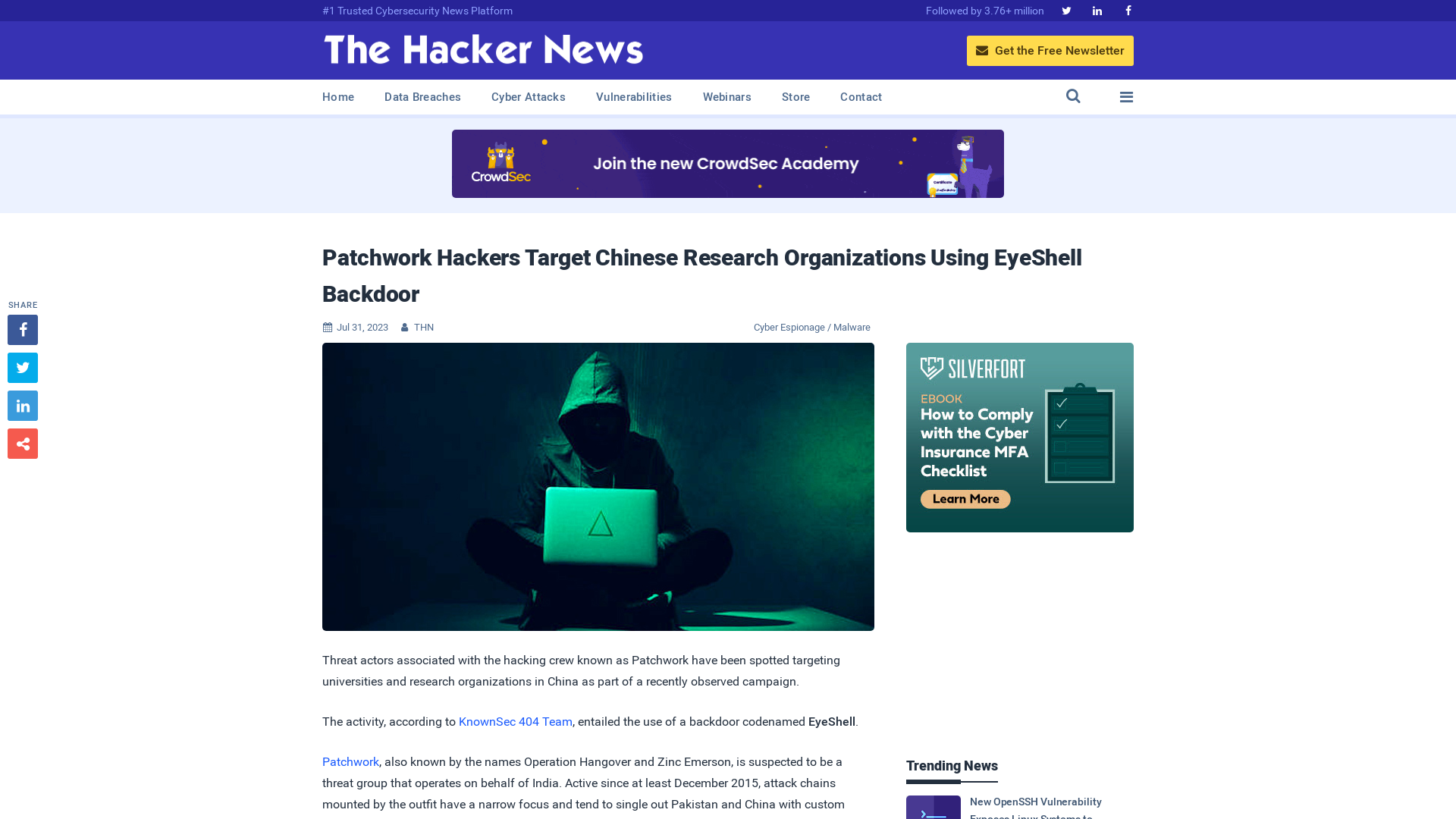The image size is (1456, 819).
Task: Click the Get the Free Newsletter button
Action: [1050, 50]
